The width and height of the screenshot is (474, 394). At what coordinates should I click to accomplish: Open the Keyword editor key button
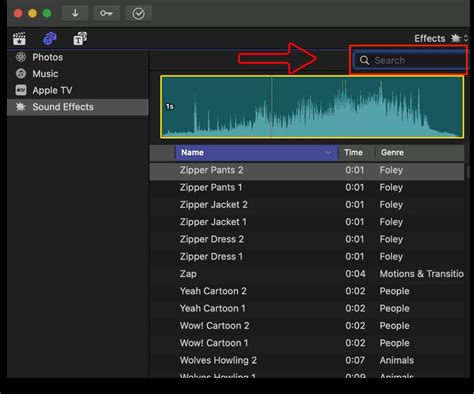107,13
